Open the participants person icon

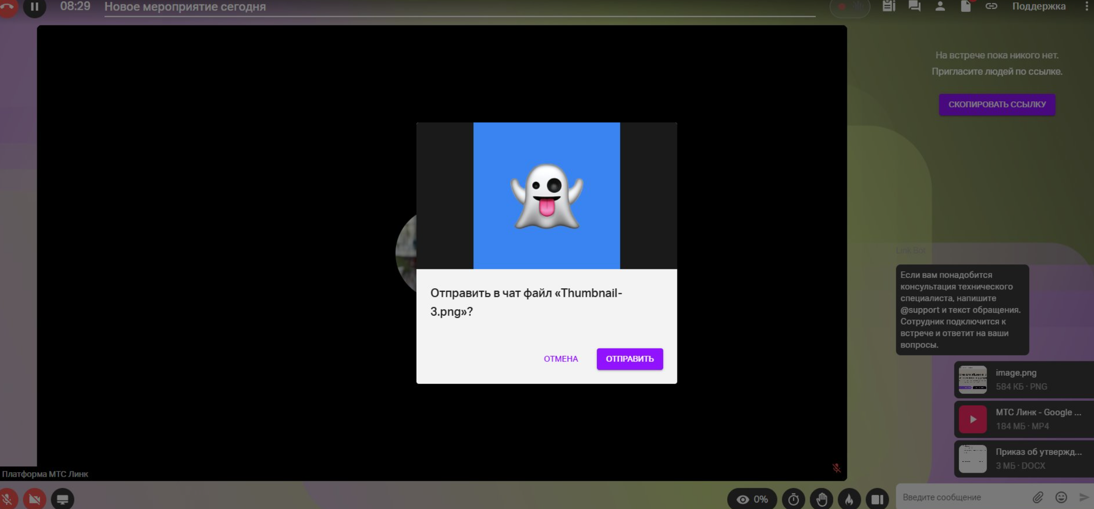pos(940,6)
